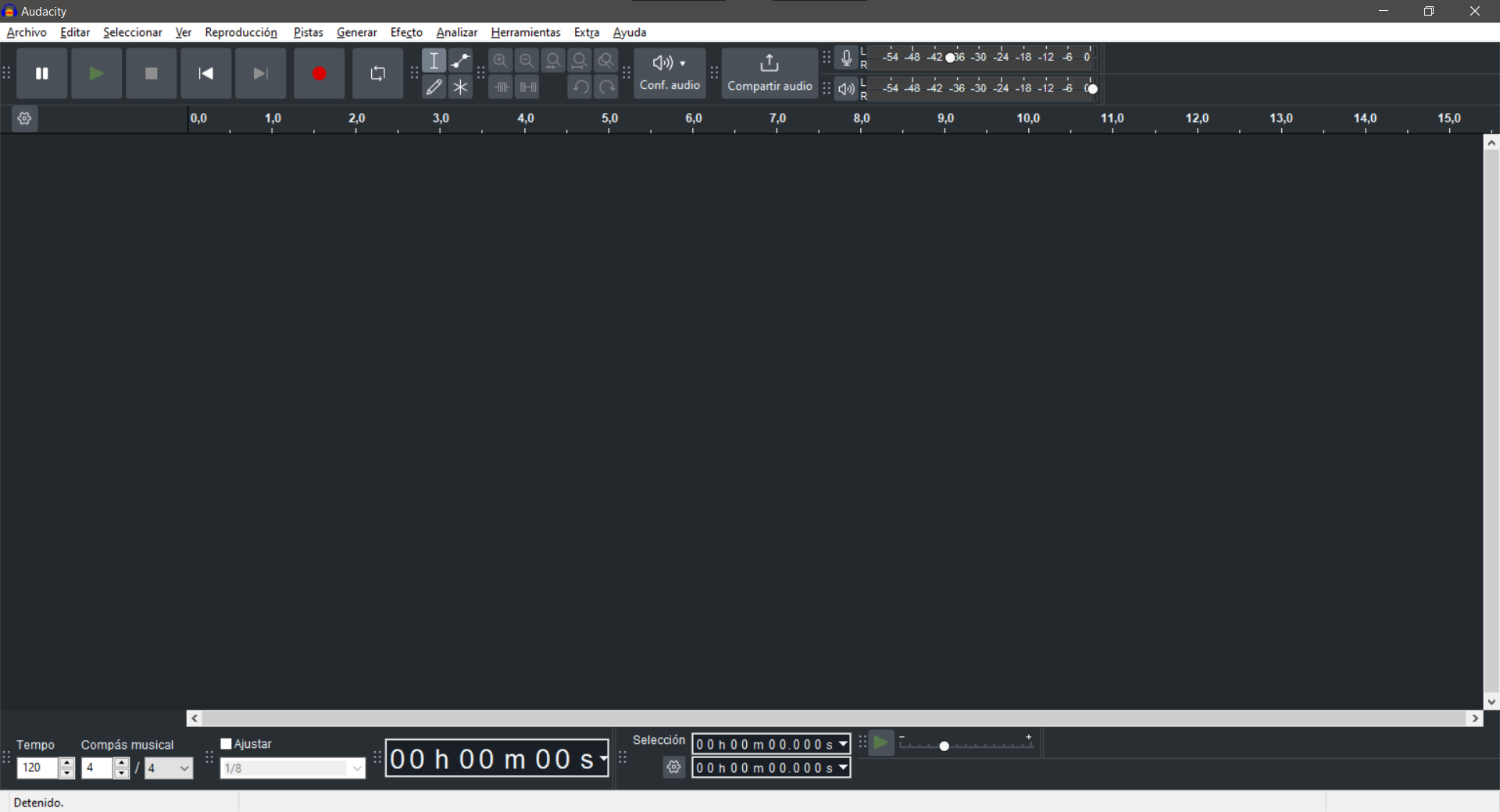Open the selection start time format dropdown
The width and height of the screenshot is (1500, 812).
pos(844,744)
